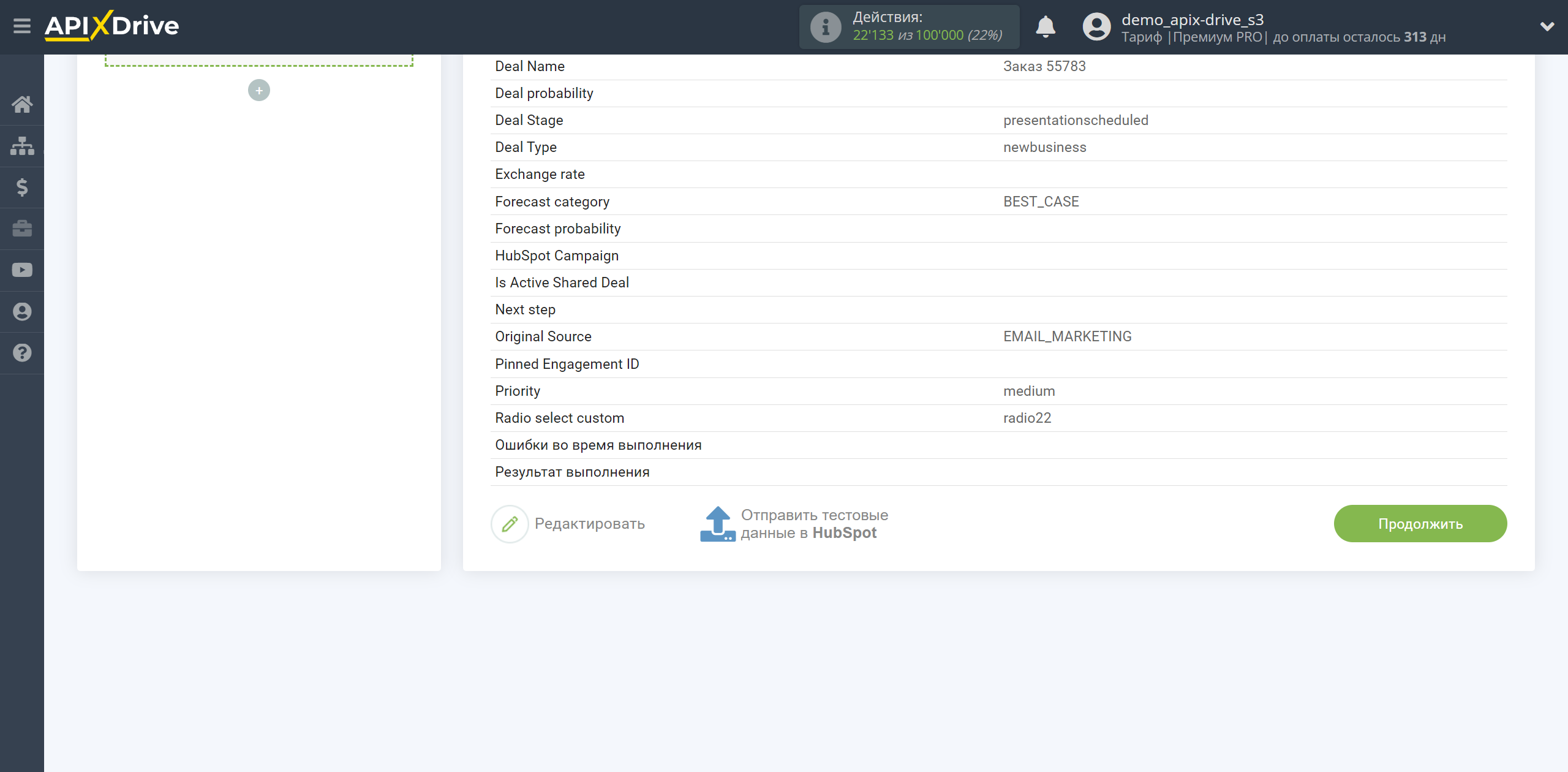1568x772 pixels.
Task: Select the Deal Type label
Action: (526, 147)
